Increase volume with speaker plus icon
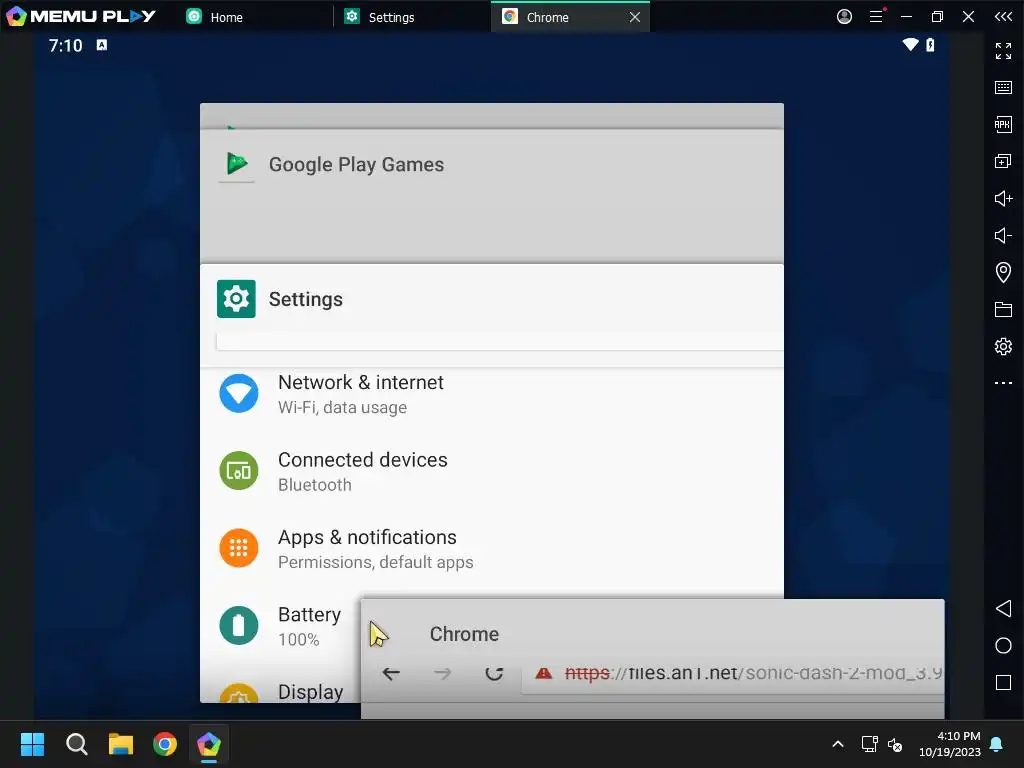 coord(1003,198)
